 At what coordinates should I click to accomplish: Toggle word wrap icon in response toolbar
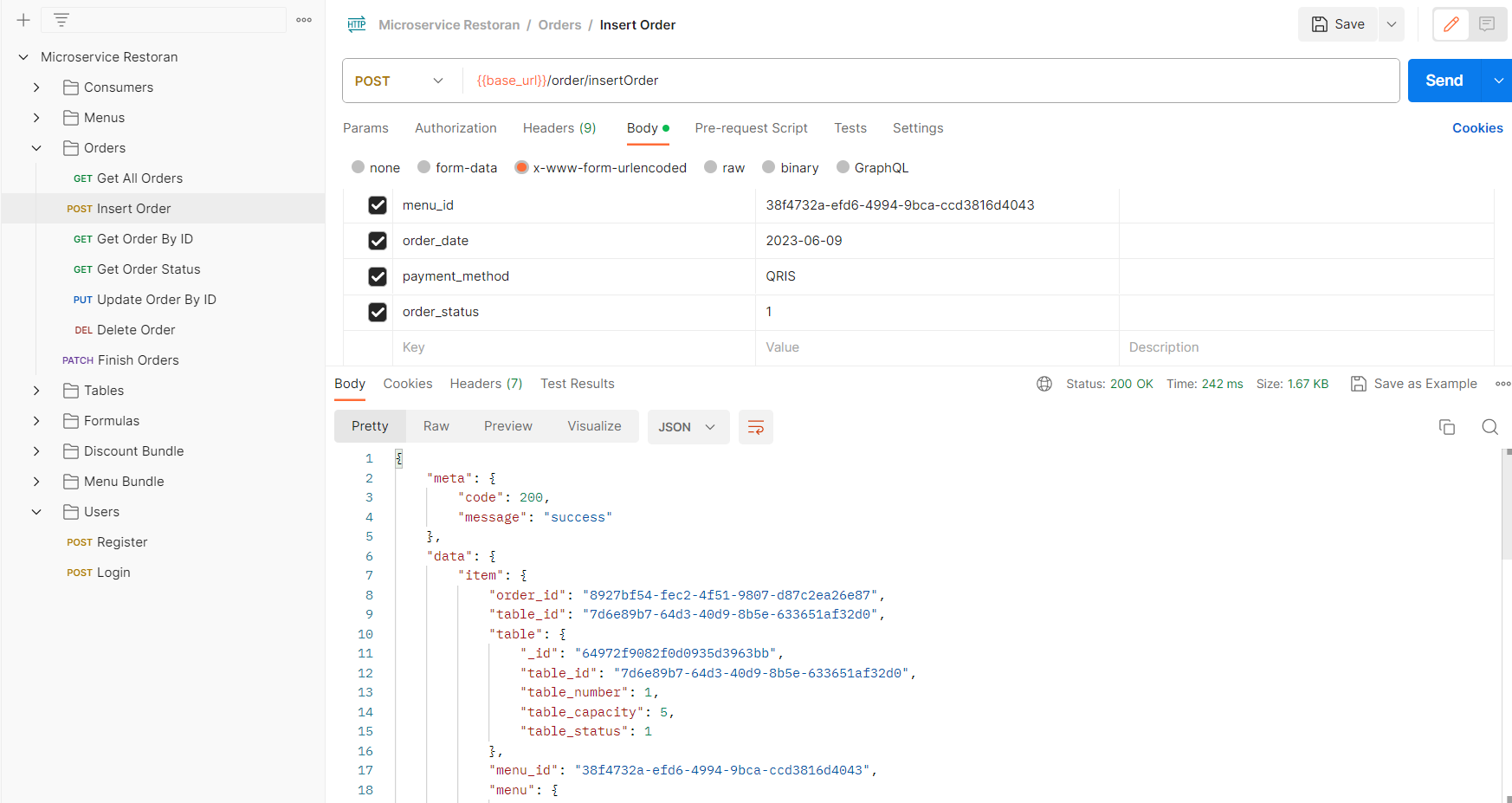[x=755, y=427]
